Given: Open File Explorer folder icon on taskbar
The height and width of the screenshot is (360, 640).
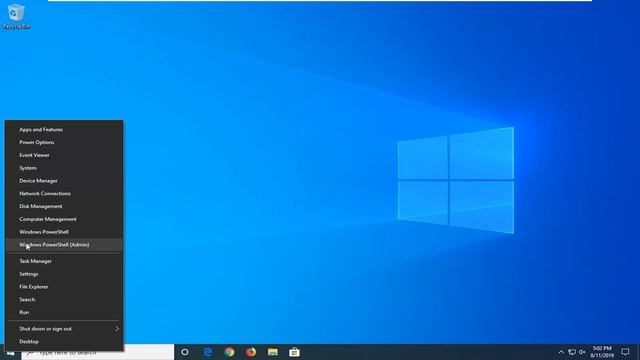Looking at the screenshot, I should point(273,352).
